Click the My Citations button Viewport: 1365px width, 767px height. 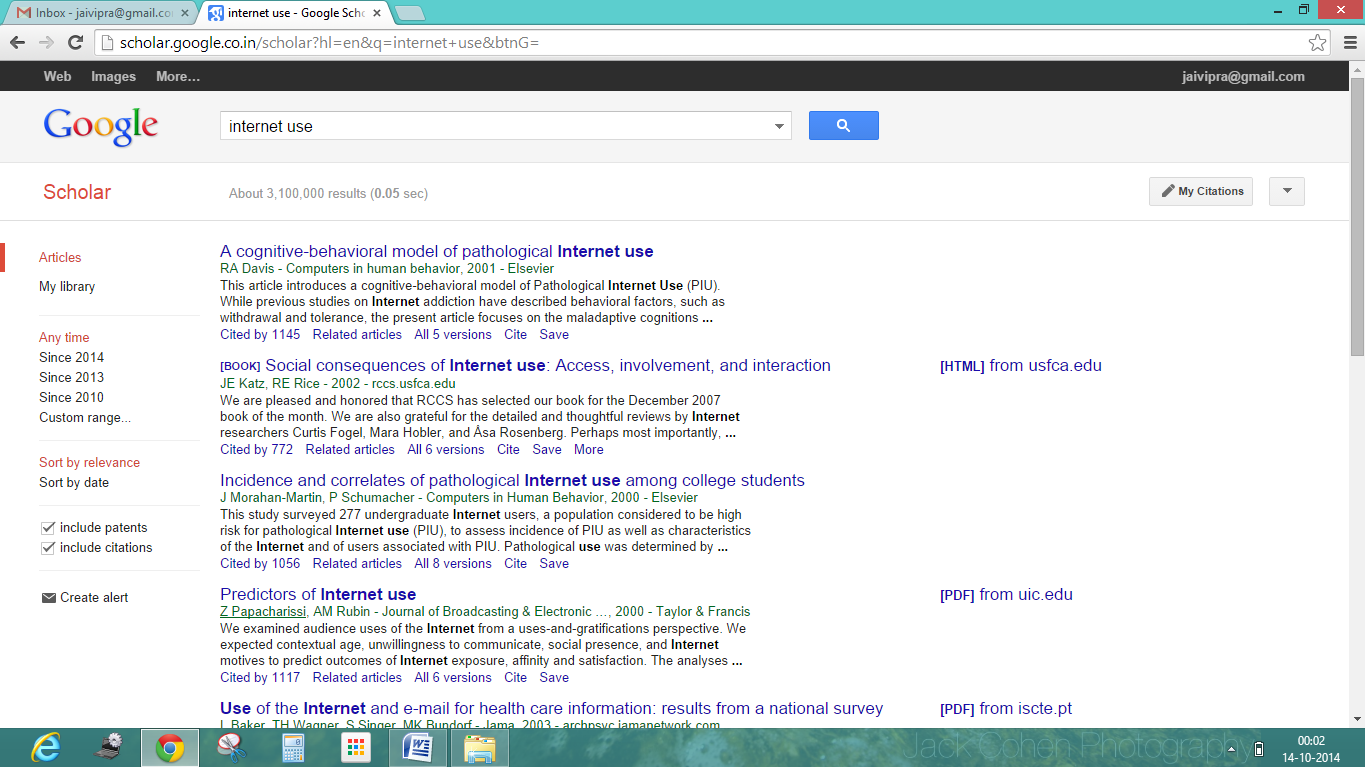(1202, 191)
